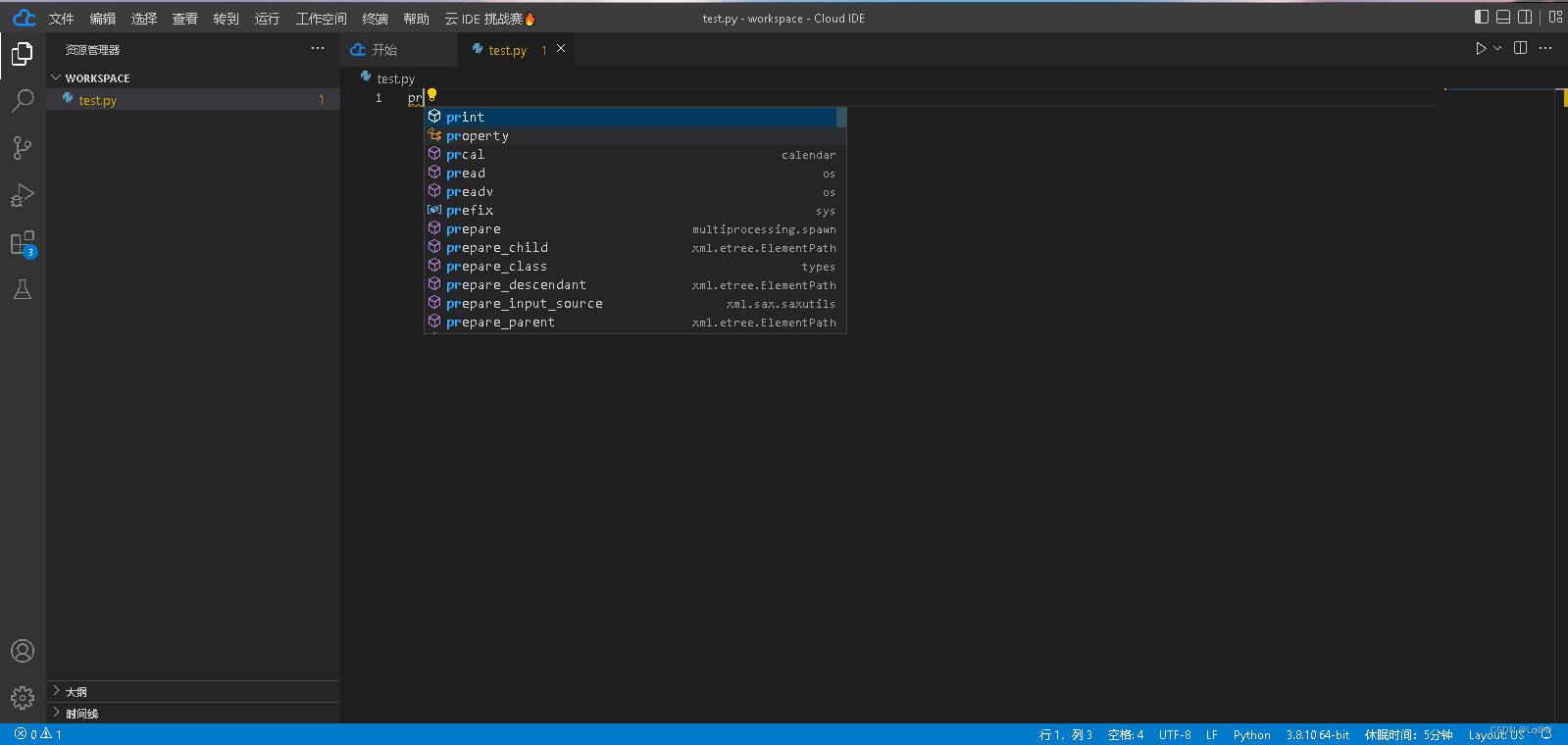Click the suggestion list scrollbar thumb
This screenshot has height=745, width=1568.
pos(841,117)
